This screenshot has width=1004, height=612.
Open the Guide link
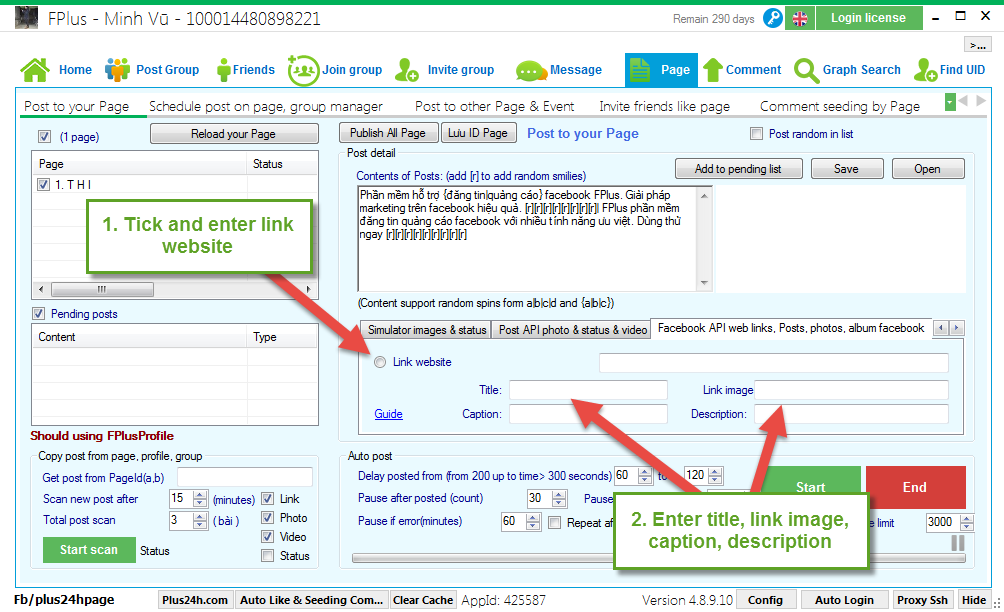pyautogui.click(x=389, y=414)
